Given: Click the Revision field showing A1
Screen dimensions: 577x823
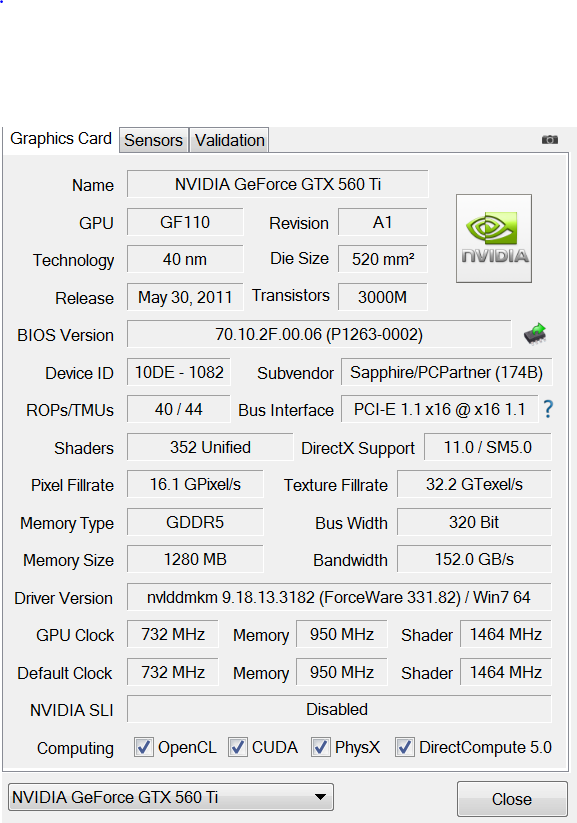Looking at the screenshot, I should pos(383,222).
